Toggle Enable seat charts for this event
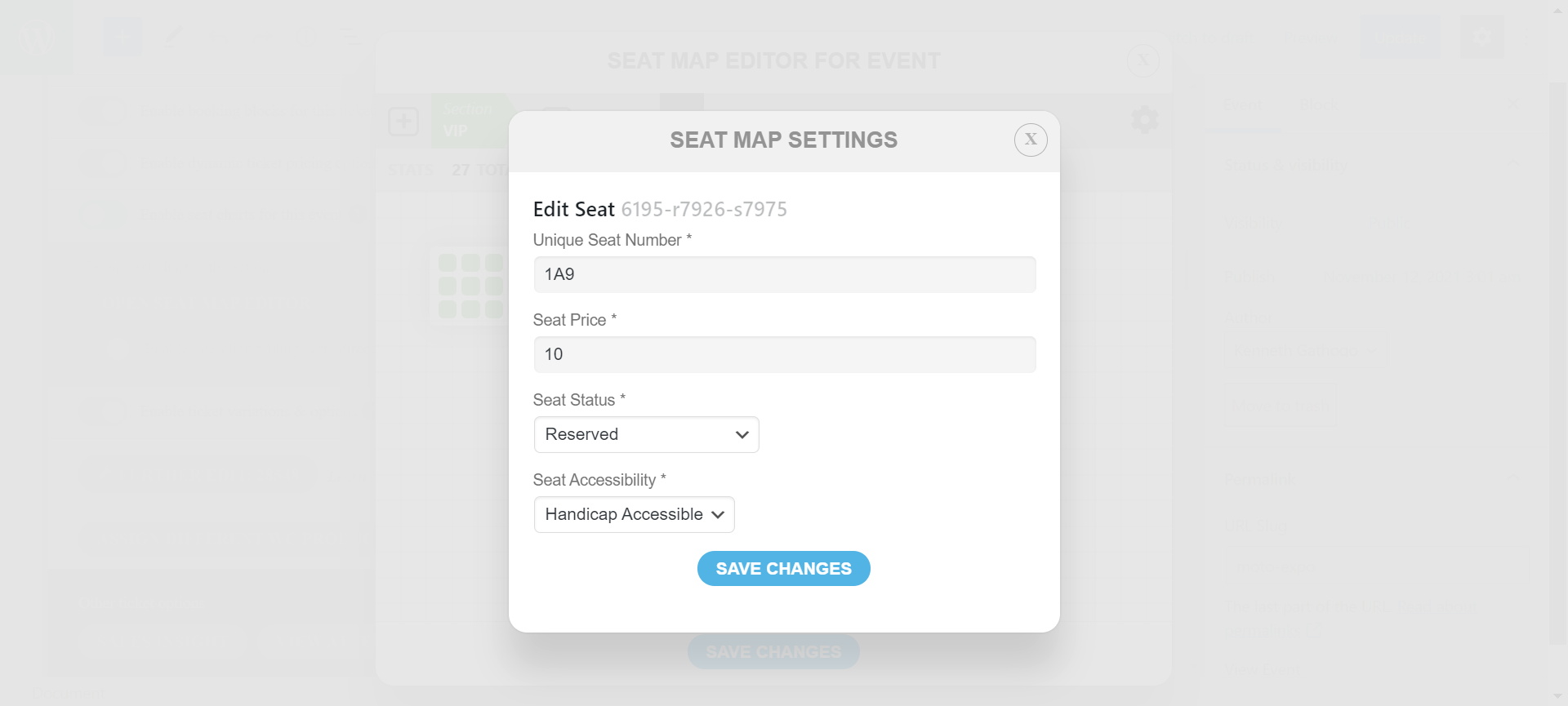This screenshot has width=1568, height=706. pyautogui.click(x=104, y=215)
